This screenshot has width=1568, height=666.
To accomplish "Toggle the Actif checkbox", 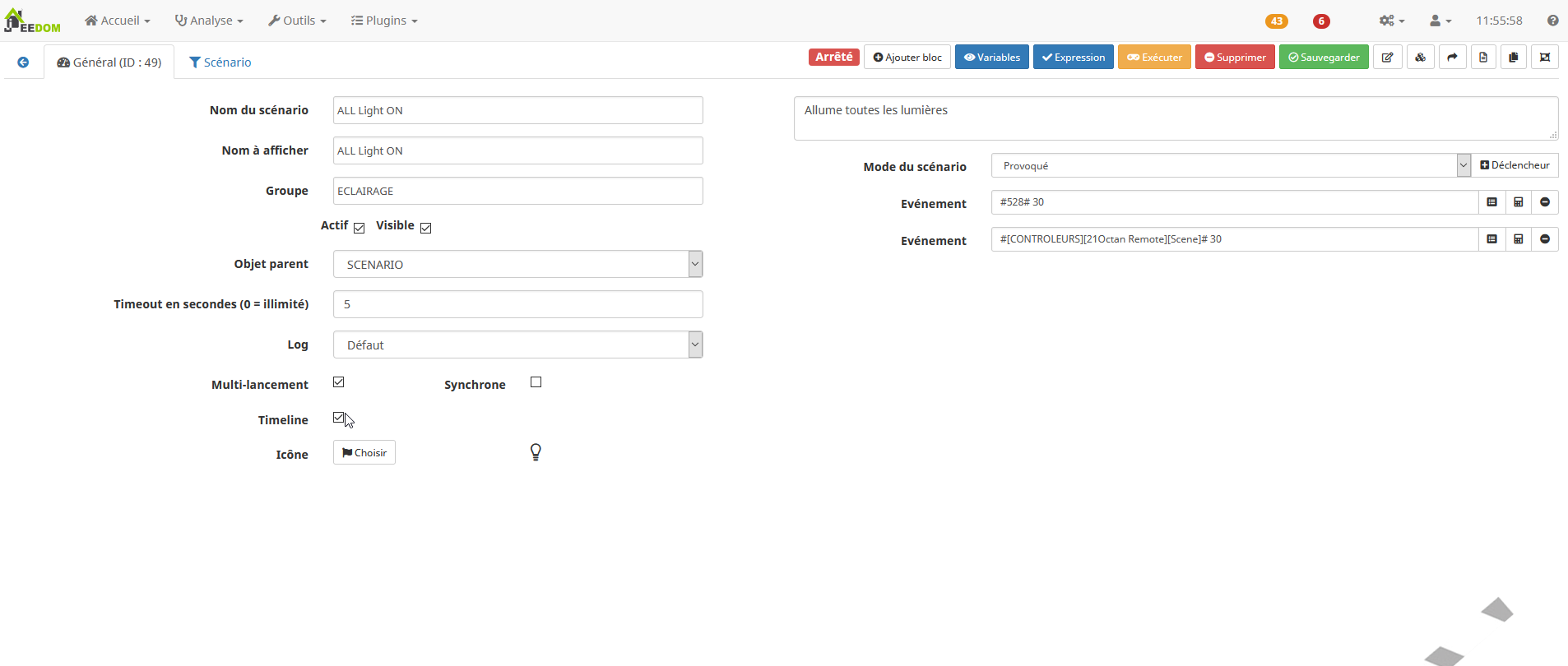I will pyautogui.click(x=360, y=228).
